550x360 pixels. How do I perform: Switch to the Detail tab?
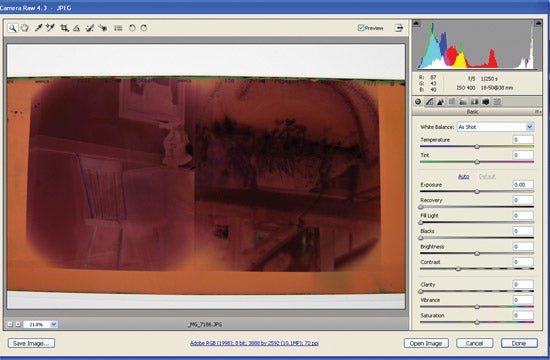pos(441,102)
